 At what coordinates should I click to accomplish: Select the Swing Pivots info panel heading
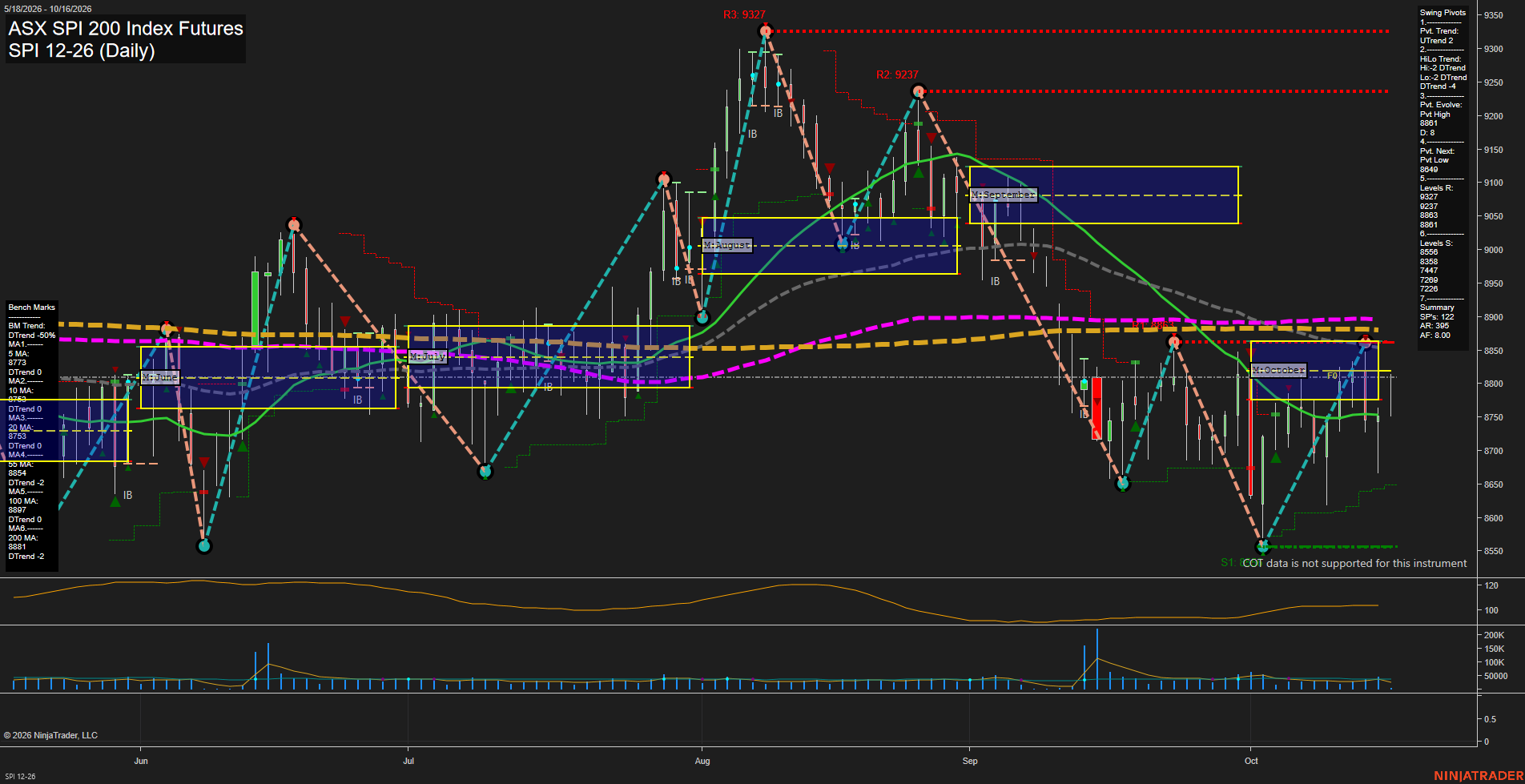[1443, 13]
